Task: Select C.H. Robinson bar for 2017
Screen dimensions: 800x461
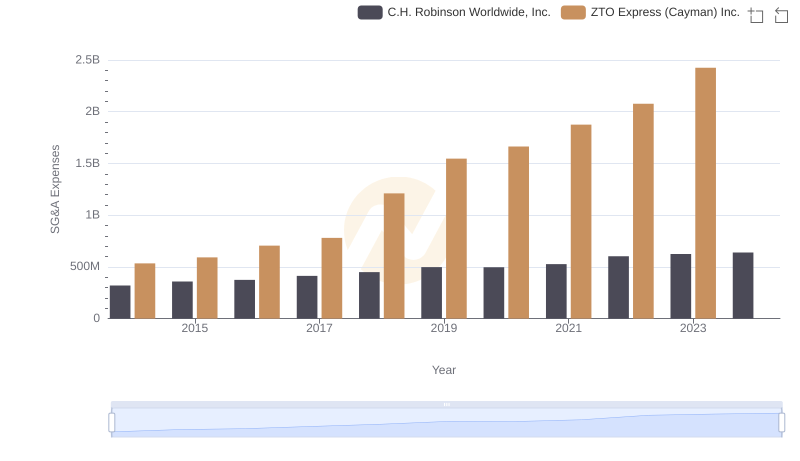Action: [x=307, y=297]
